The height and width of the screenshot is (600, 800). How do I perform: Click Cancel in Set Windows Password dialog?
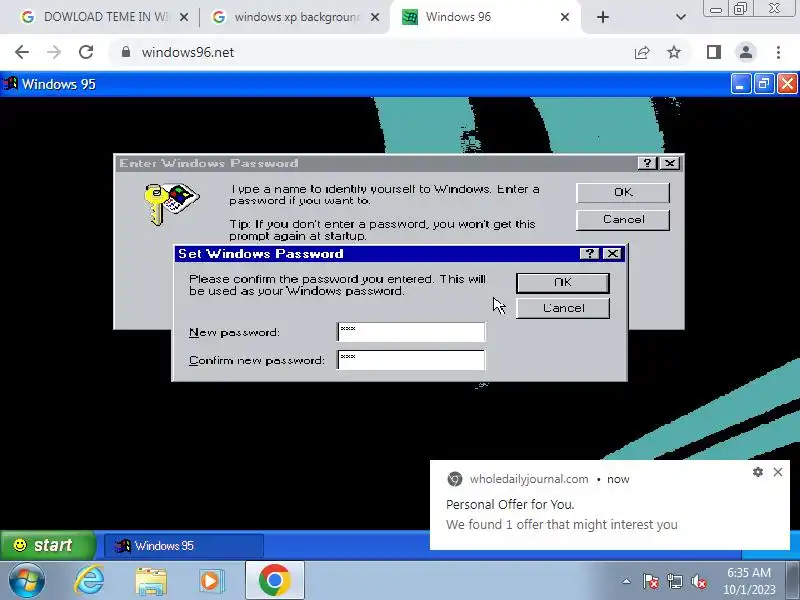tap(563, 308)
